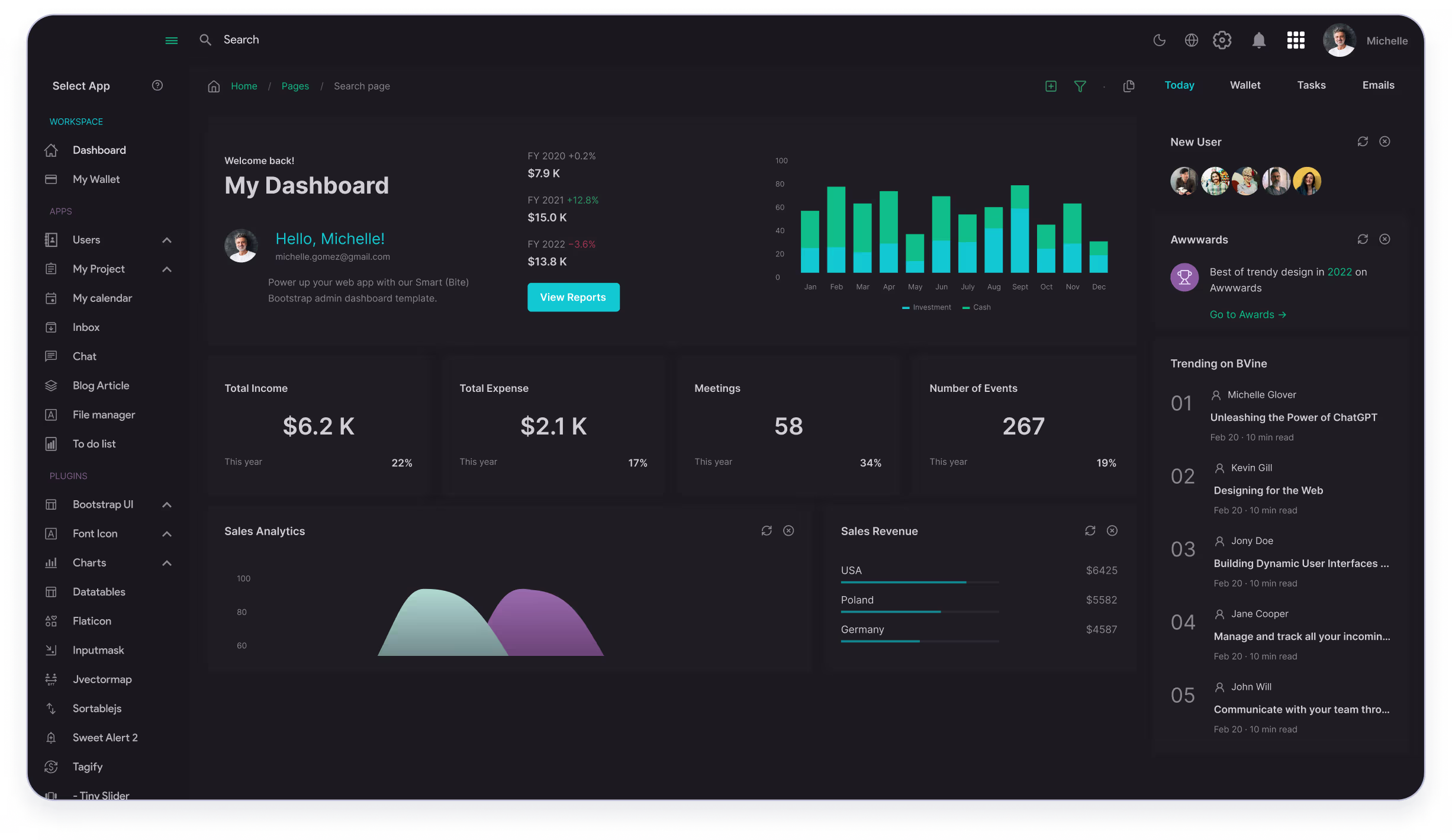This screenshot has height=840, width=1452.
Task: Open article Designing for the Web
Action: click(x=1268, y=490)
